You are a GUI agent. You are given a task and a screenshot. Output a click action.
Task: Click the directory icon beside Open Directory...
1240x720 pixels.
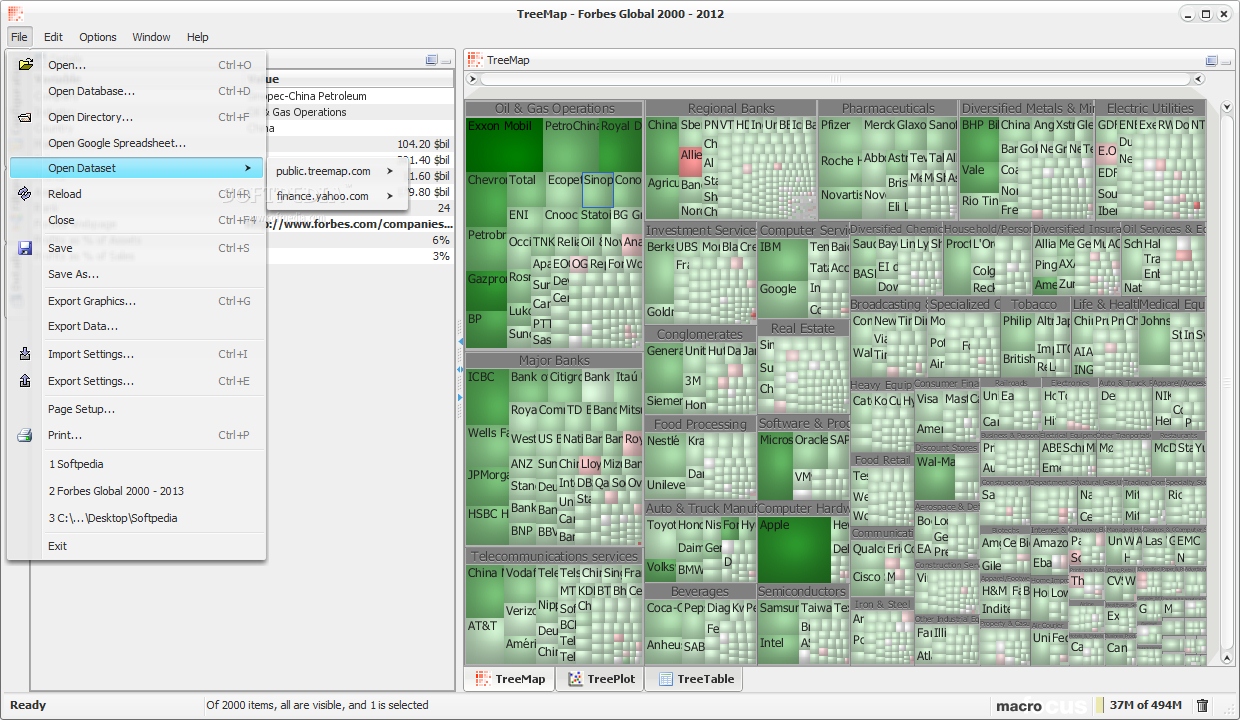26,117
